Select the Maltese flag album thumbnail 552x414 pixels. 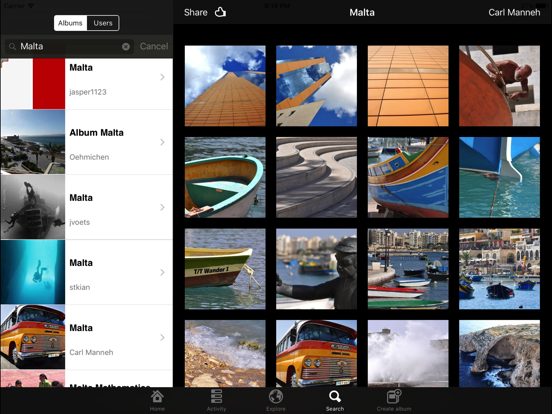[33, 84]
